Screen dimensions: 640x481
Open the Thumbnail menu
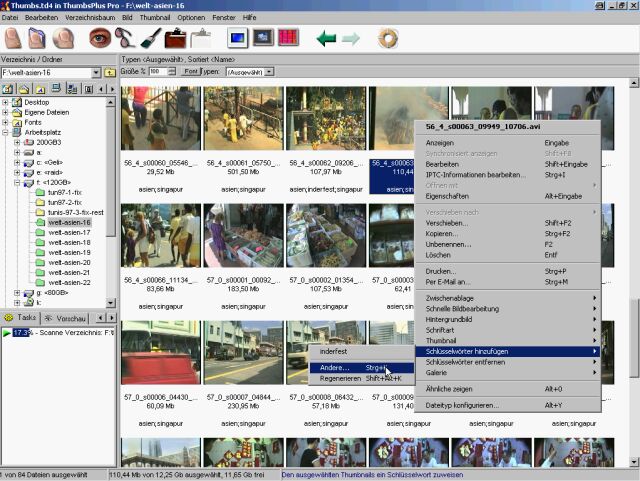click(x=155, y=18)
